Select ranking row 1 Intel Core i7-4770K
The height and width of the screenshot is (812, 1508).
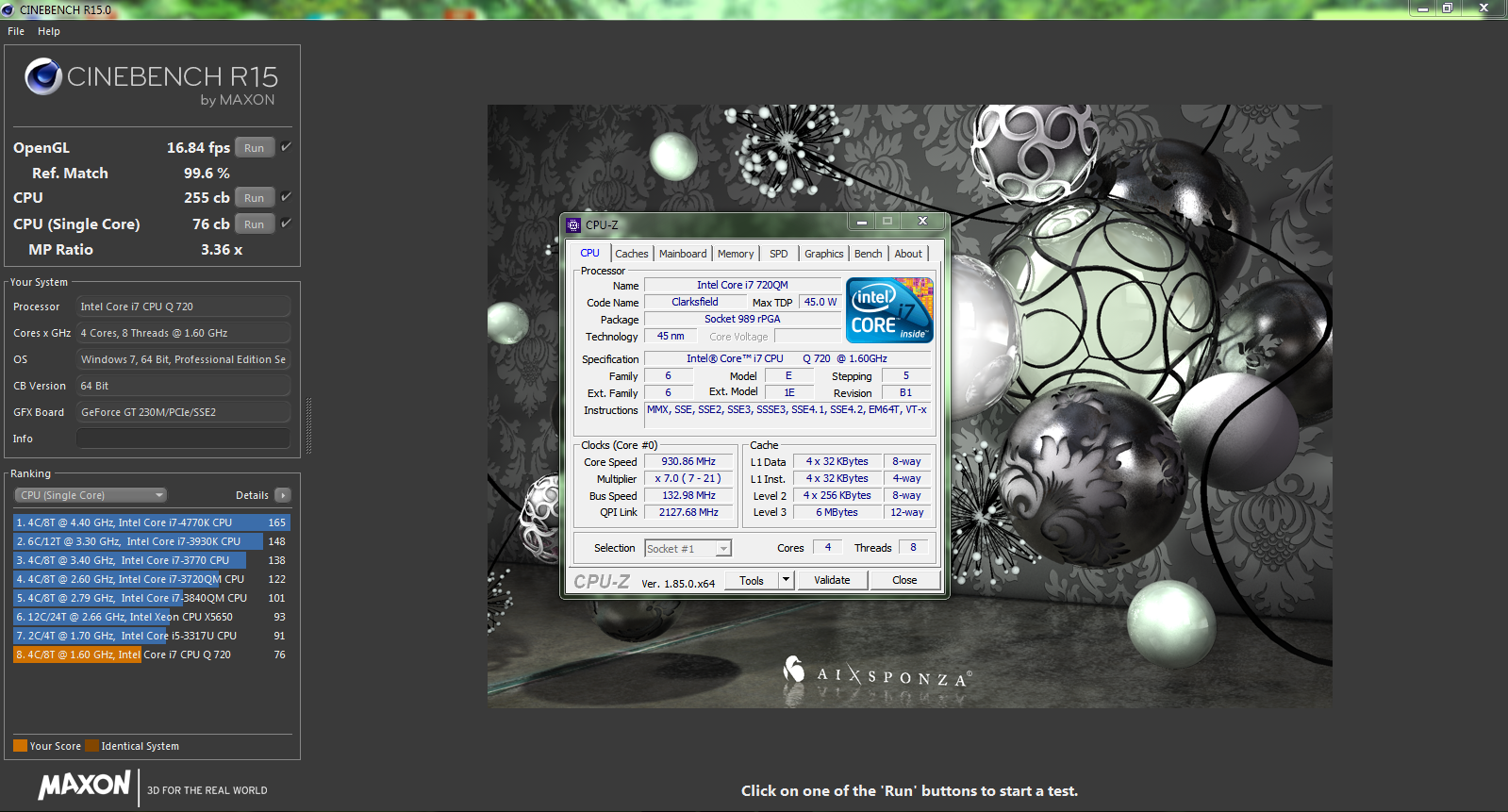(151, 522)
